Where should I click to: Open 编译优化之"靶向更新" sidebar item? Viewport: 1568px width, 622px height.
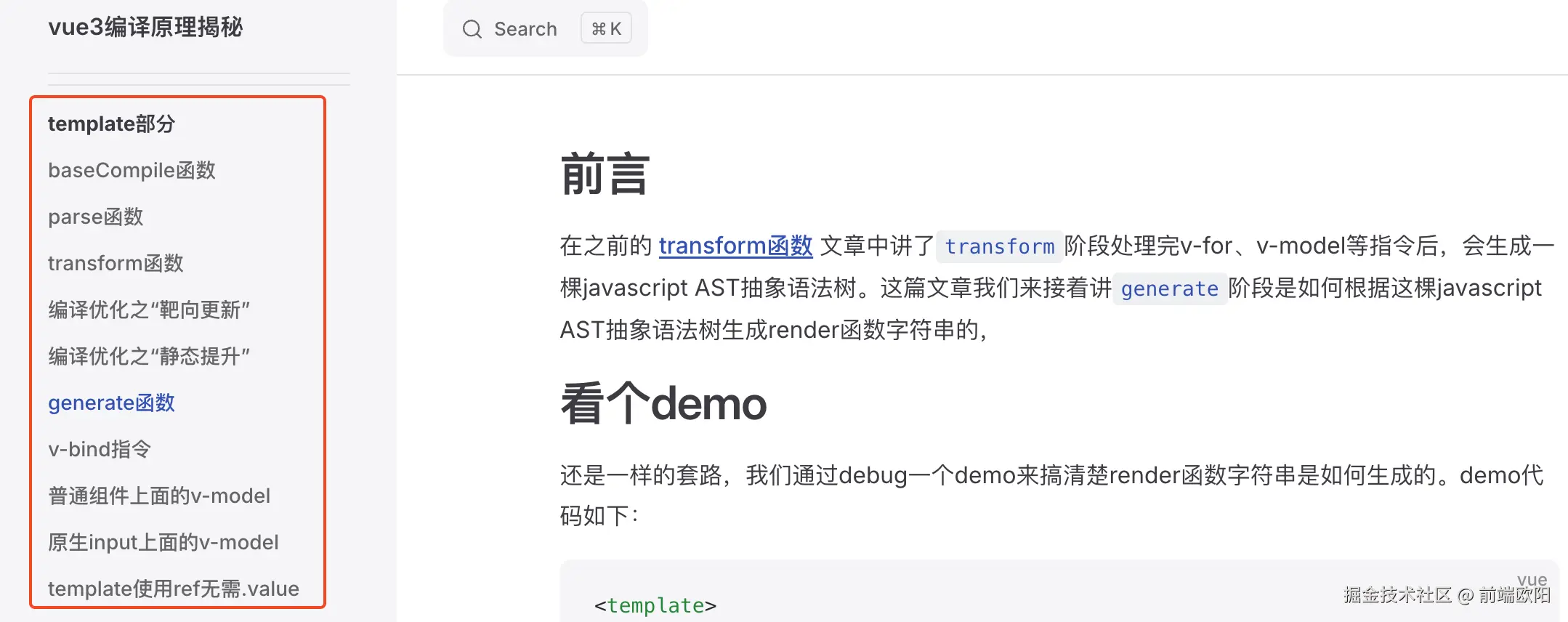(149, 310)
